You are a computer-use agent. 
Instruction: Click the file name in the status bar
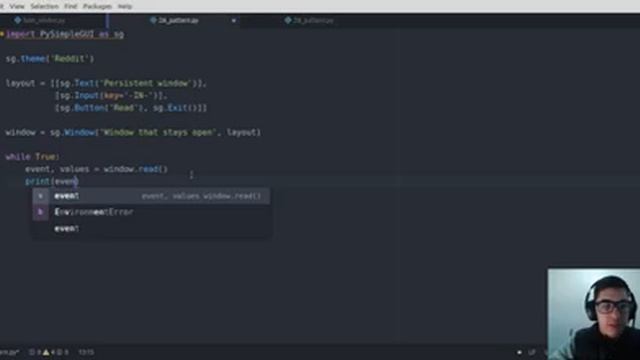(x=9, y=352)
